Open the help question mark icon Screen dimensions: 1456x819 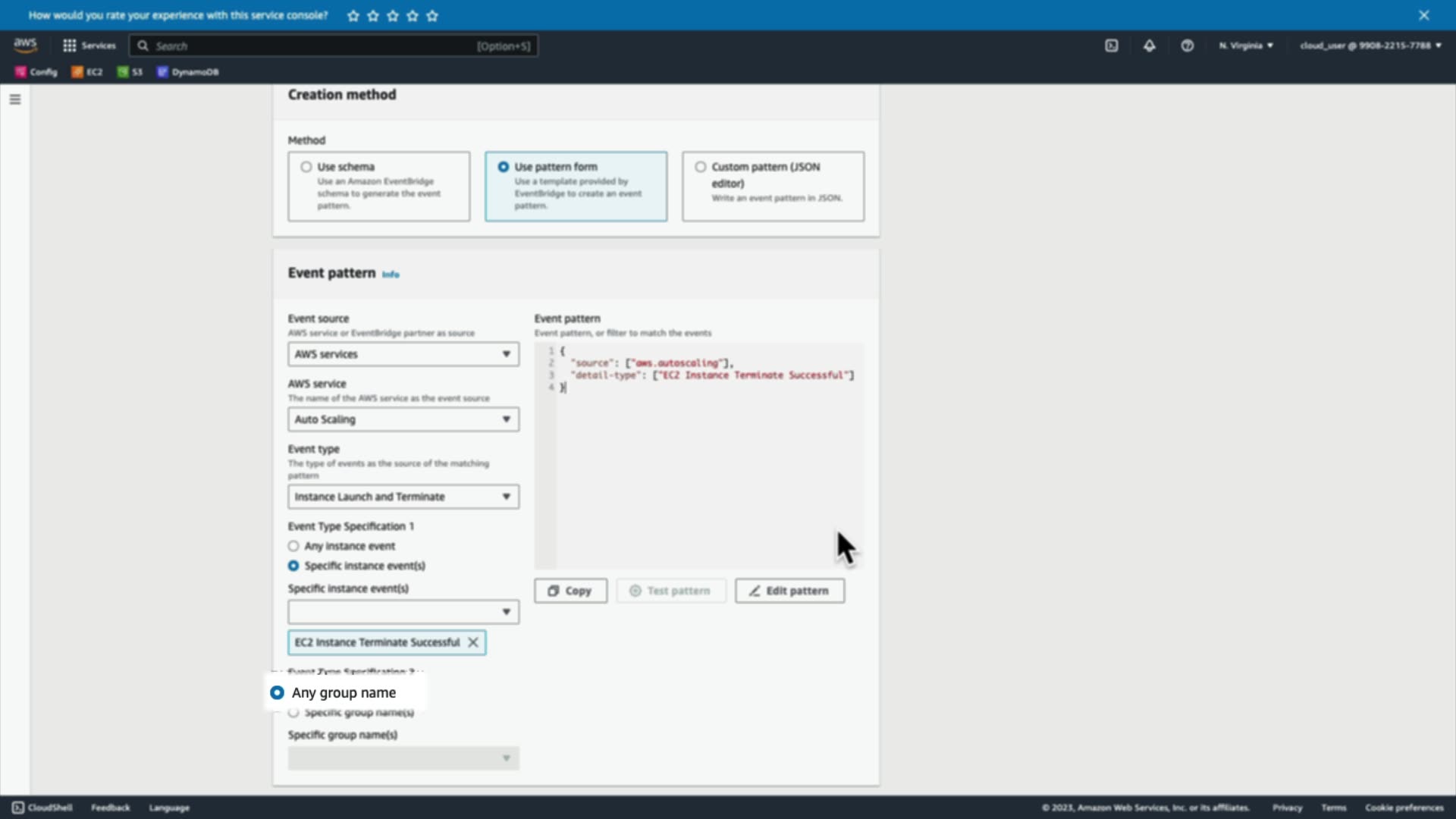[1188, 45]
